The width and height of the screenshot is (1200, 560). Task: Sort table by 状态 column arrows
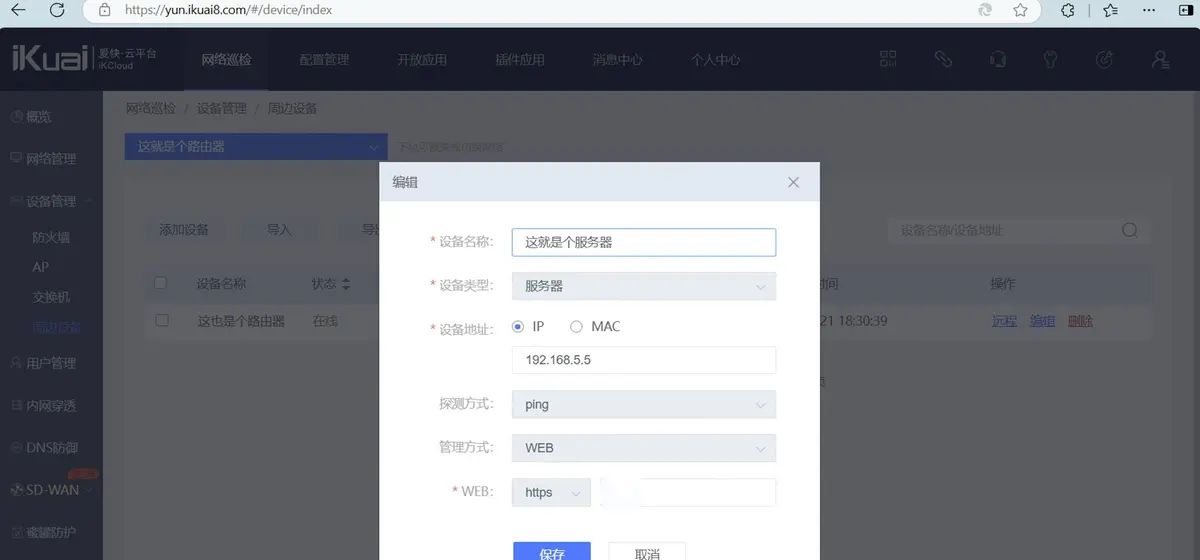tap(346, 284)
